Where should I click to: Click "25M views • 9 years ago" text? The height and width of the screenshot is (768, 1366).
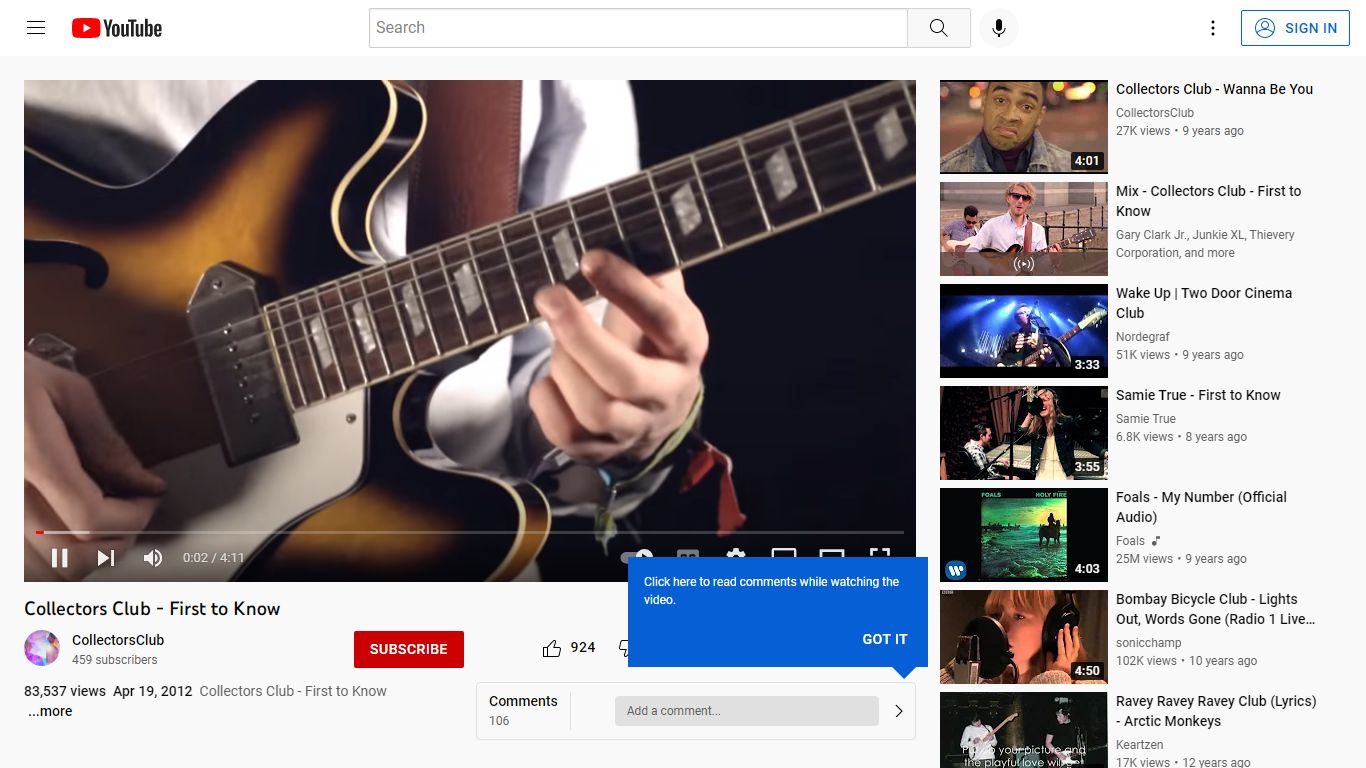tap(1181, 559)
